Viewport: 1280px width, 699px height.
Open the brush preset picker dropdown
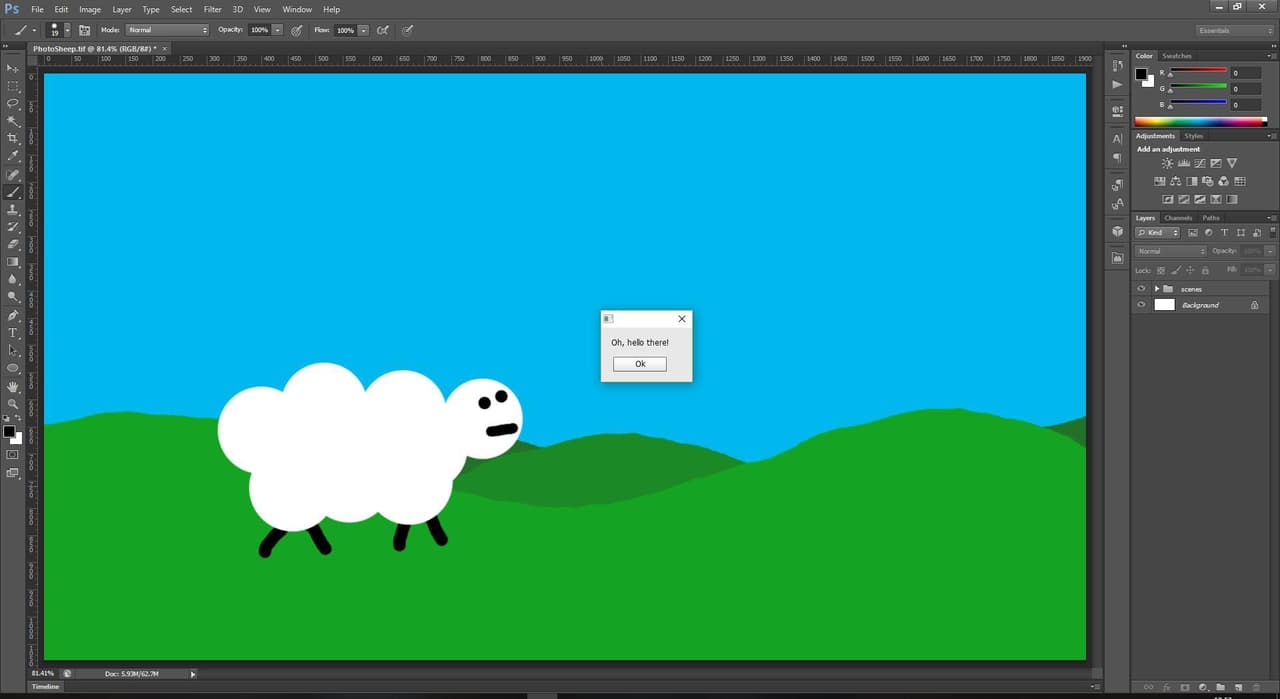click(67, 30)
